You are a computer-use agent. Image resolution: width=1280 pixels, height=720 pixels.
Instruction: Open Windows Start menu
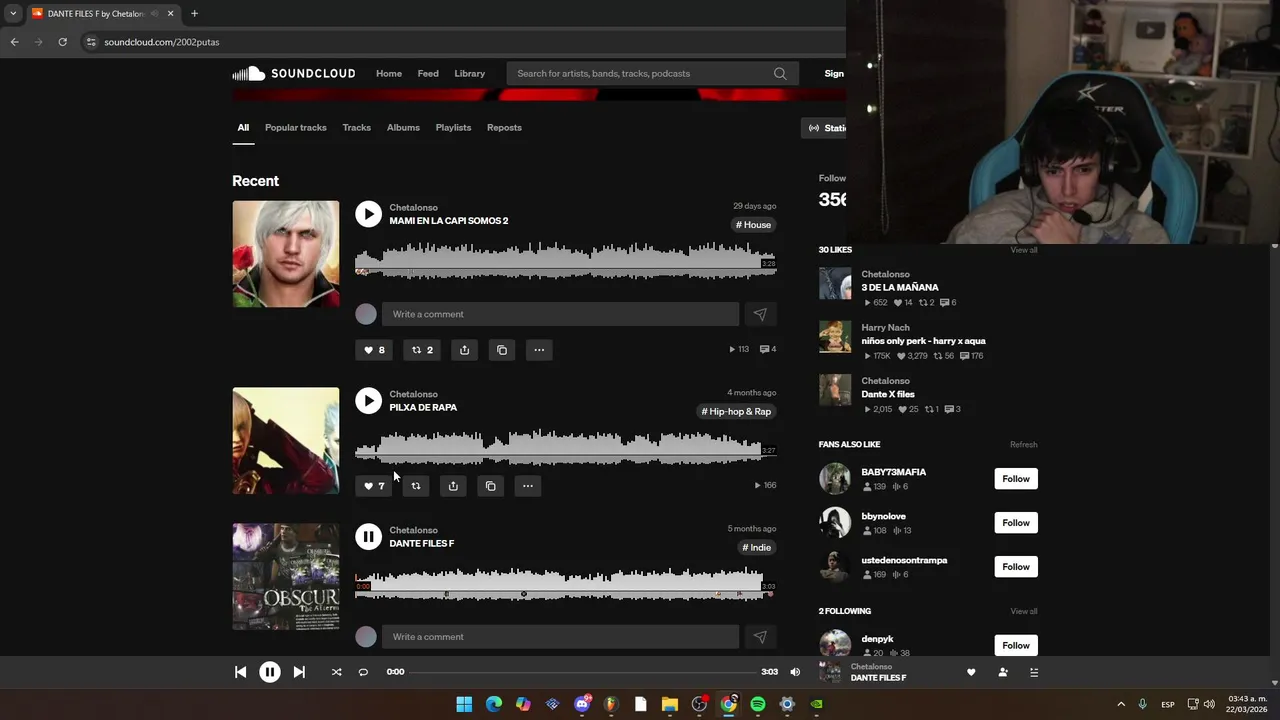(464, 704)
